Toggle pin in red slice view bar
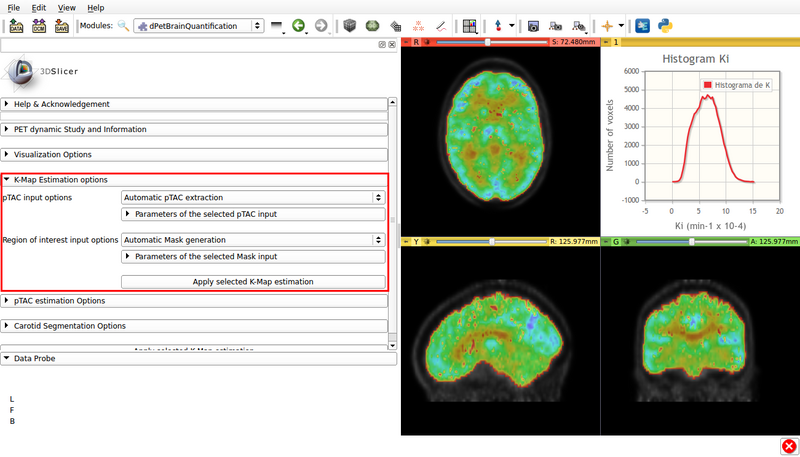Screen dimensions: 800x457 406,43
